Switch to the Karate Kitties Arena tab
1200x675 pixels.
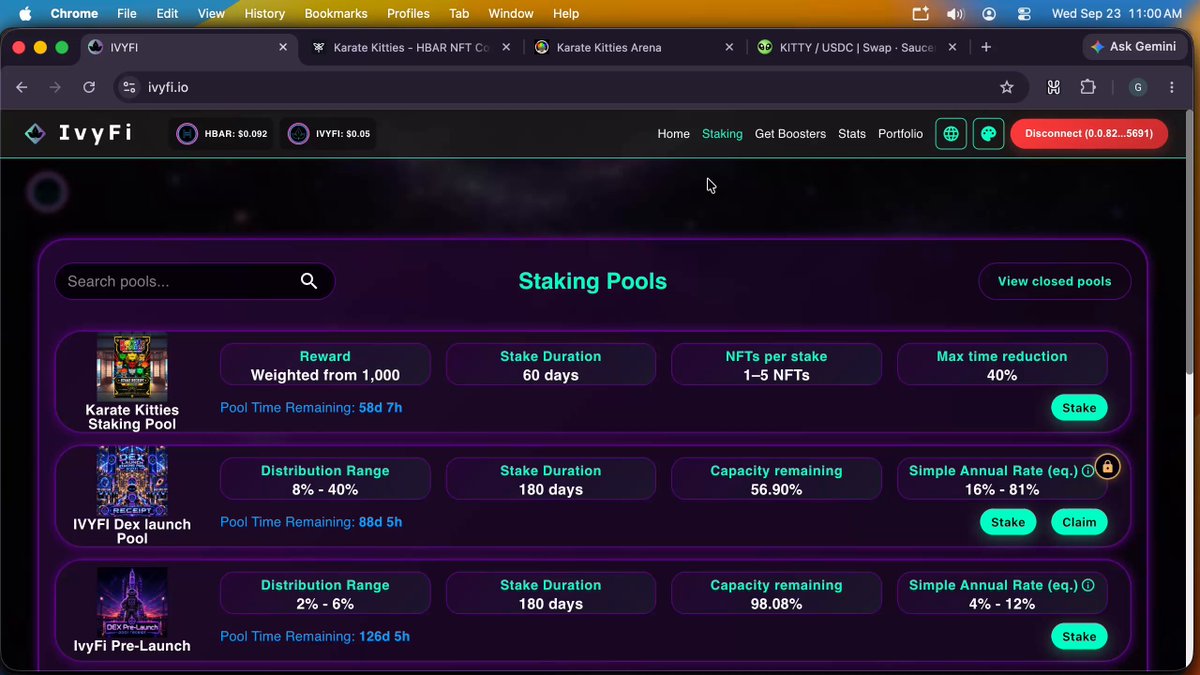pyautogui.click(x=635, y=47)
